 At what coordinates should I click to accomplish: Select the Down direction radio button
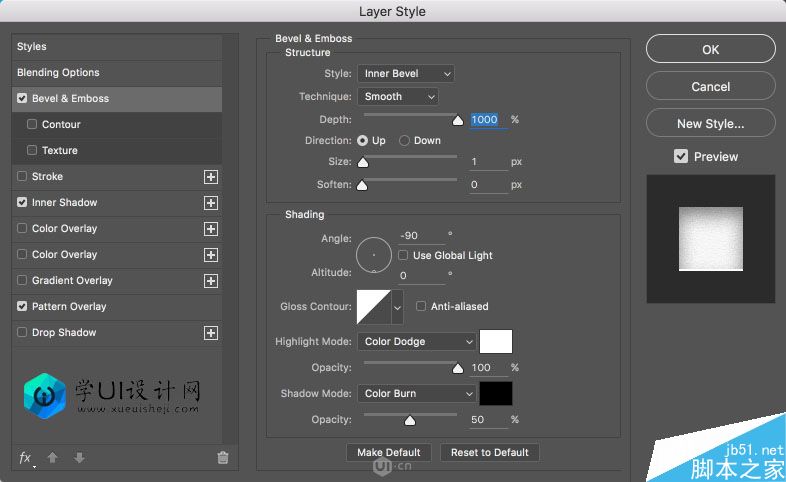(405, 141)
